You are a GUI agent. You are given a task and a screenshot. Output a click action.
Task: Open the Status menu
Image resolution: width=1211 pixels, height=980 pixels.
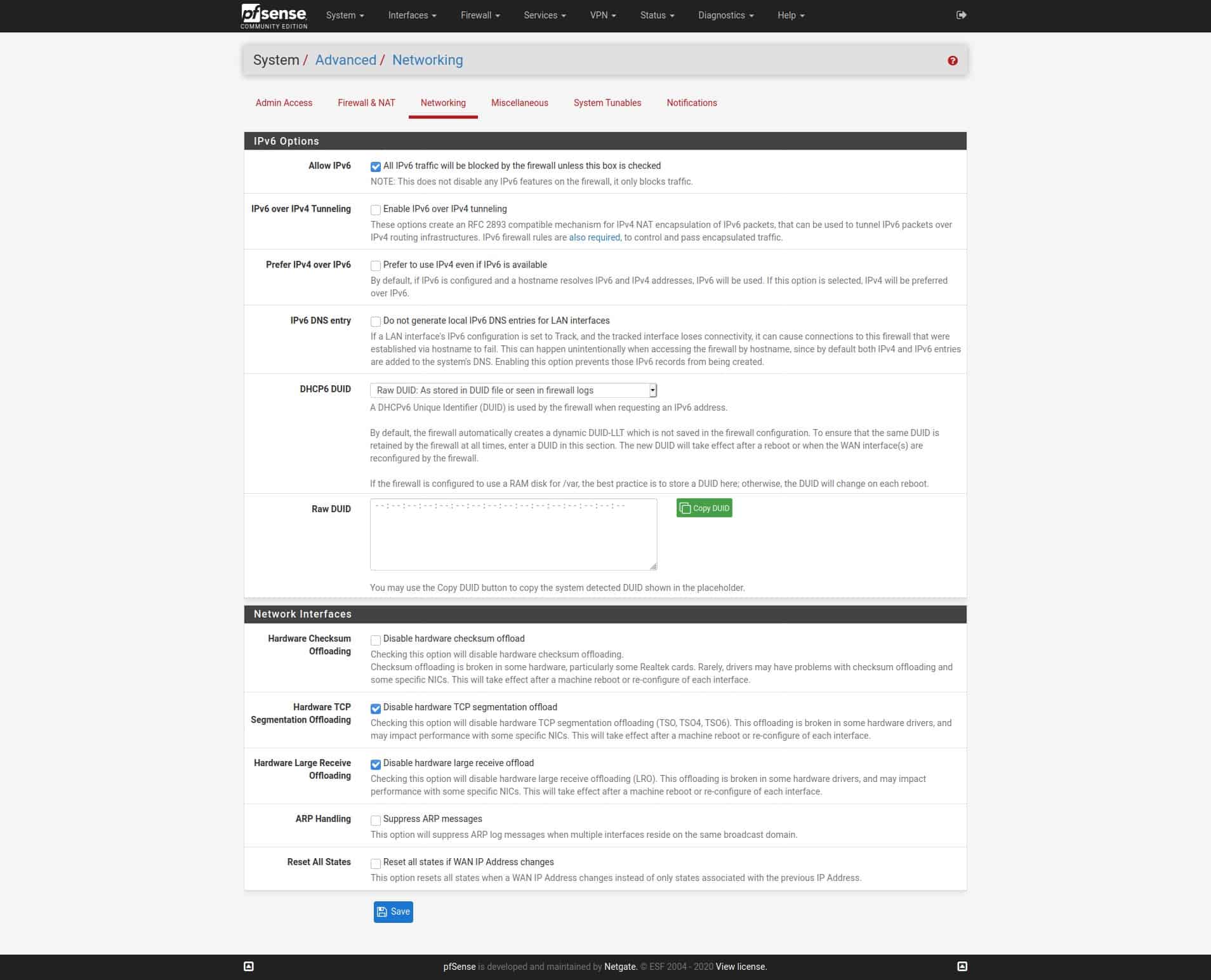coord(657,15)
